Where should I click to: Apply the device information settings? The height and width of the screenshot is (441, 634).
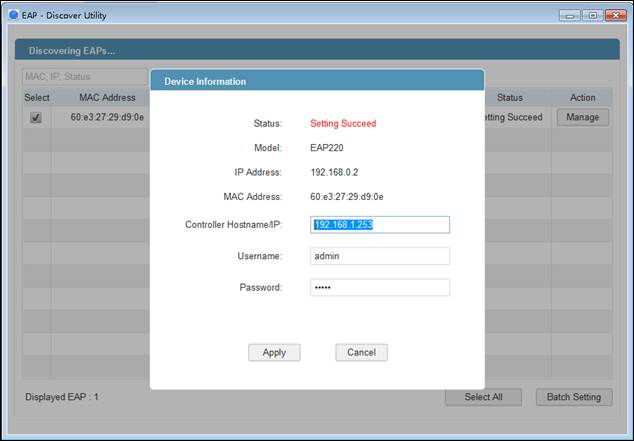coord(274,352)
